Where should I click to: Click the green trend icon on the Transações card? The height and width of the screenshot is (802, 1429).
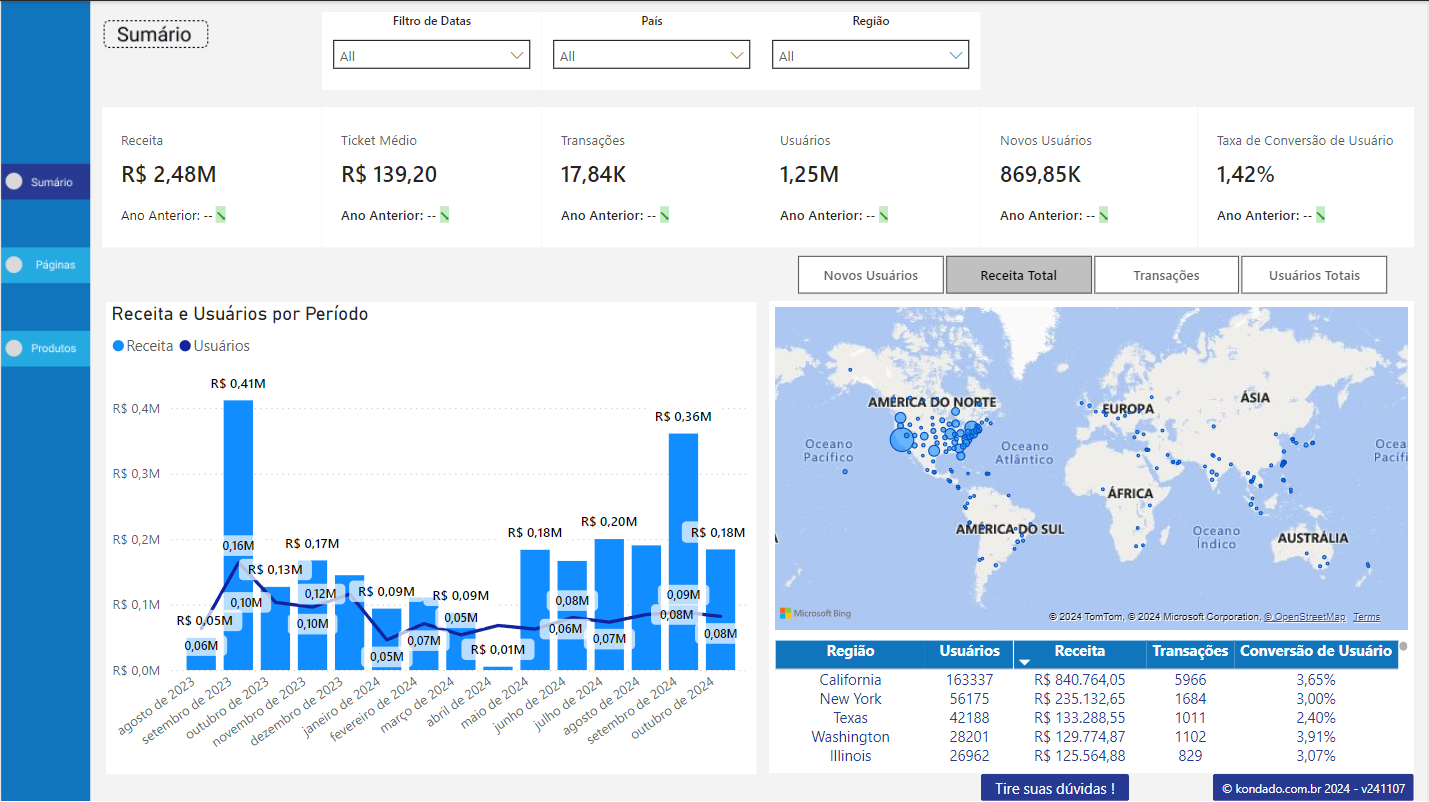tap(666, 214)
